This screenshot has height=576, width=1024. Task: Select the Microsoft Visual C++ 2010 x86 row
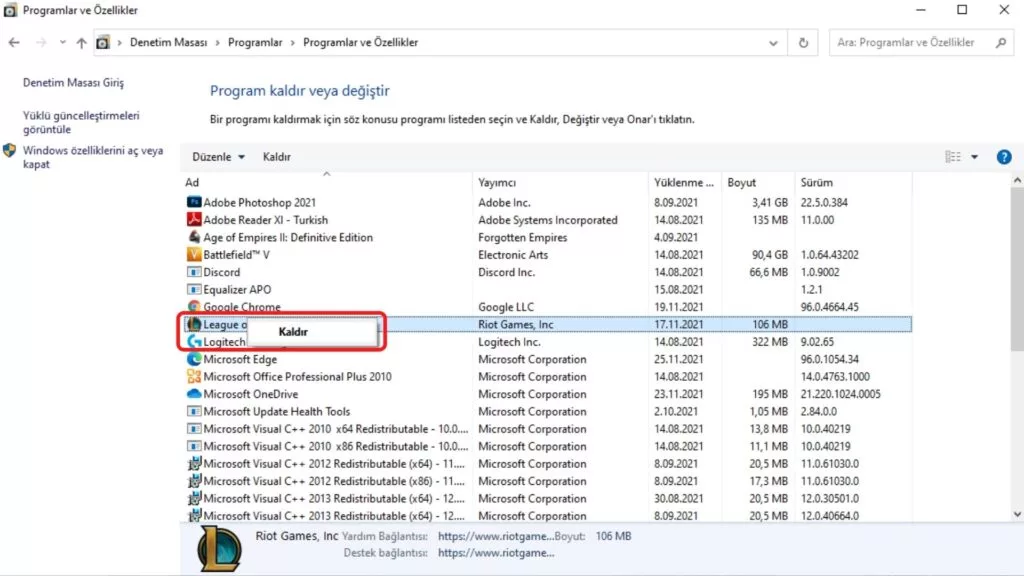click(547, 447)
